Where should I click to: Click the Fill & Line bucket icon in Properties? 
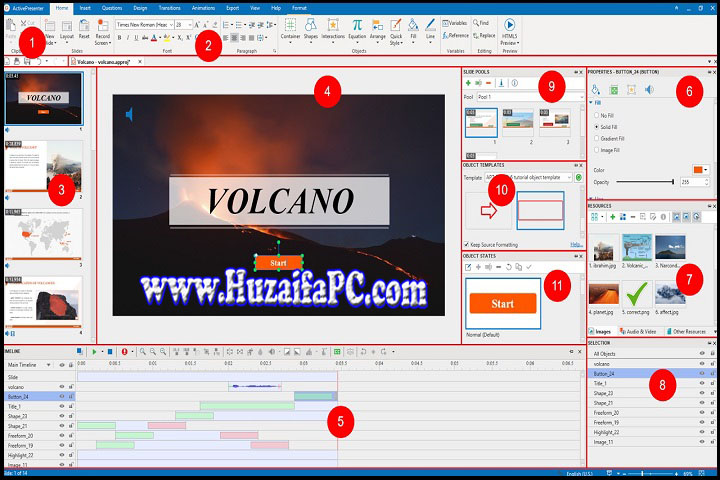[x=596, y=90]
